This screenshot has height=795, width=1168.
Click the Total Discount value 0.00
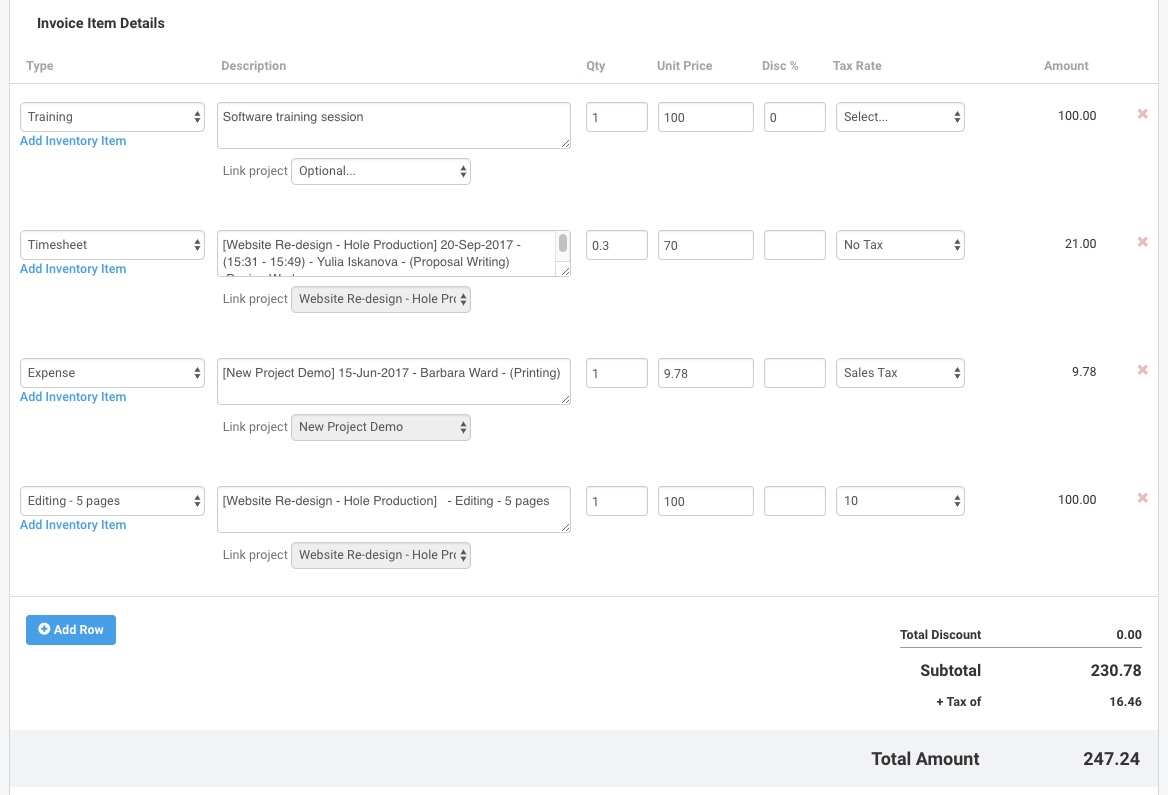[x=1129, y=635]
